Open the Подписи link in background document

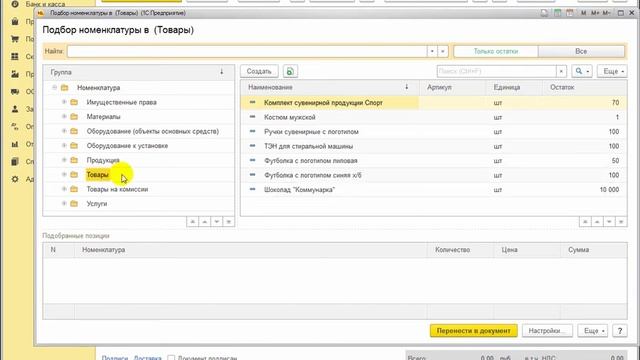[x=115, y=358]
